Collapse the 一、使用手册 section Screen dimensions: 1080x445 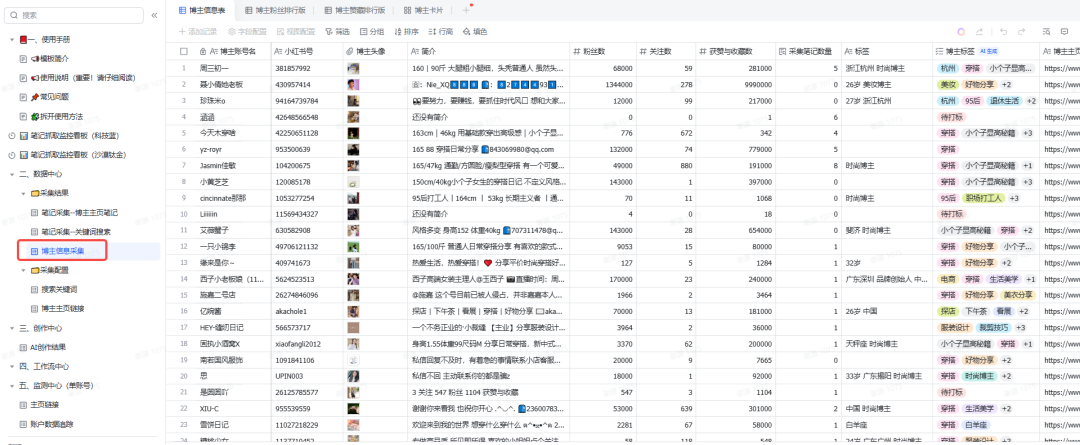[12, 40]
